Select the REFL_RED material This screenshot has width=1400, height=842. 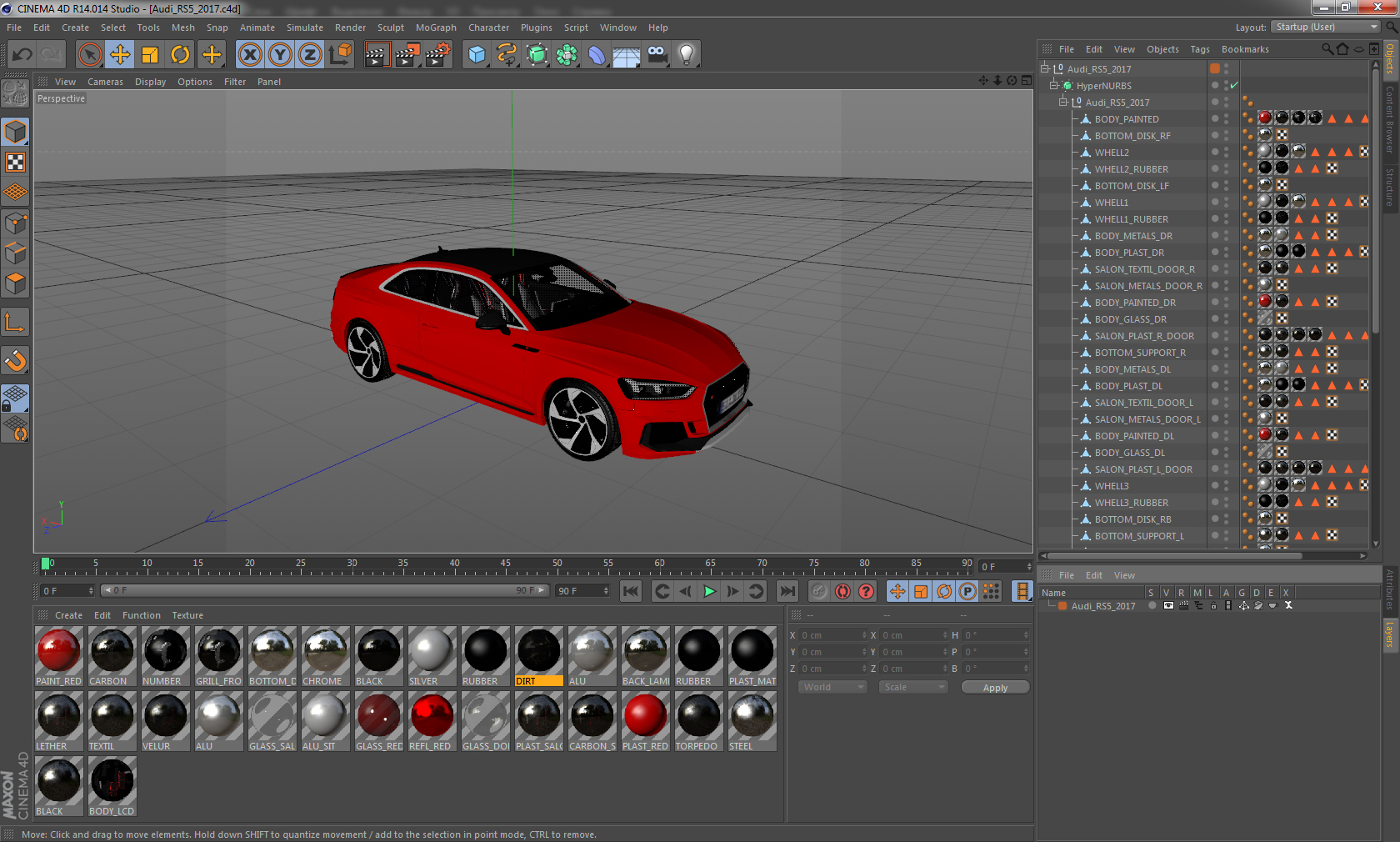pyautogui.click(x=432, y=721)
